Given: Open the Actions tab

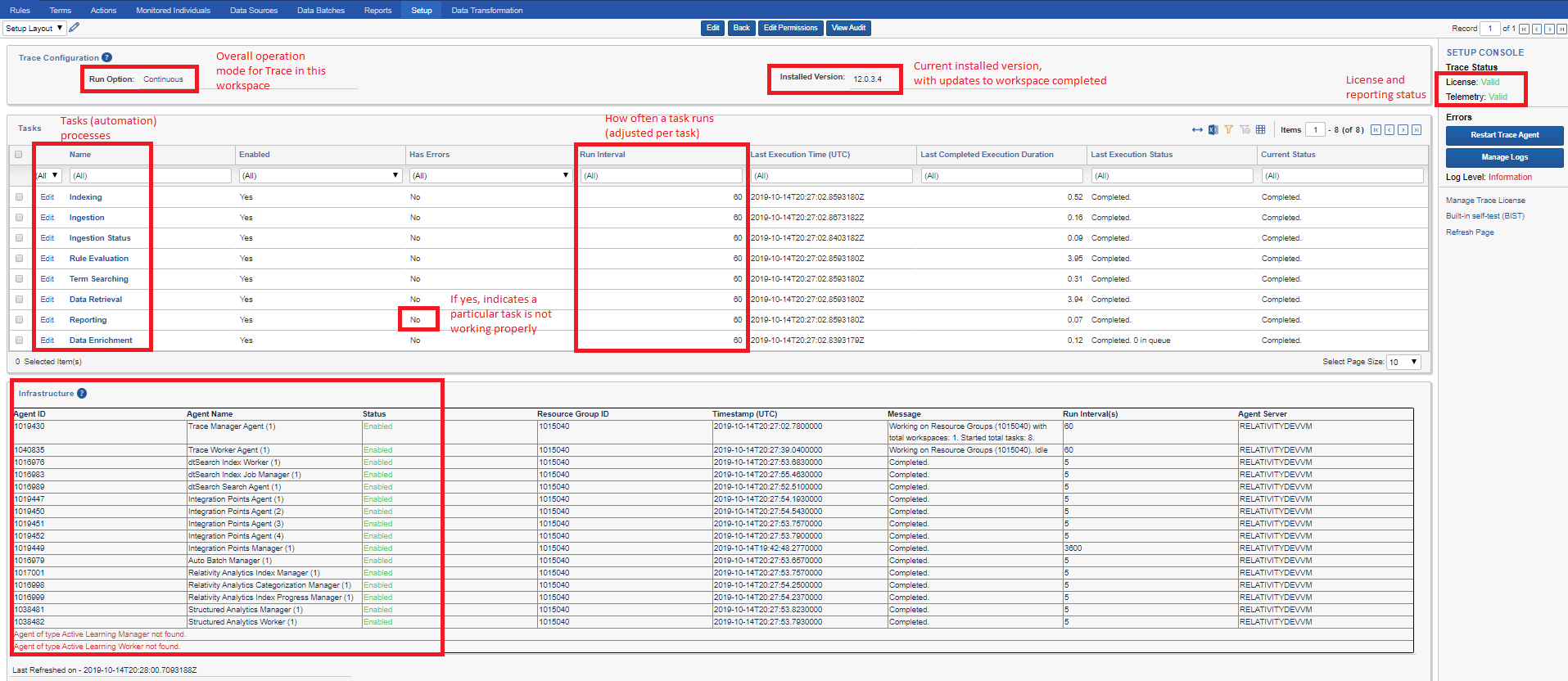Looking at the screenshot, I should pyautogui.click(x=103, y=10).
